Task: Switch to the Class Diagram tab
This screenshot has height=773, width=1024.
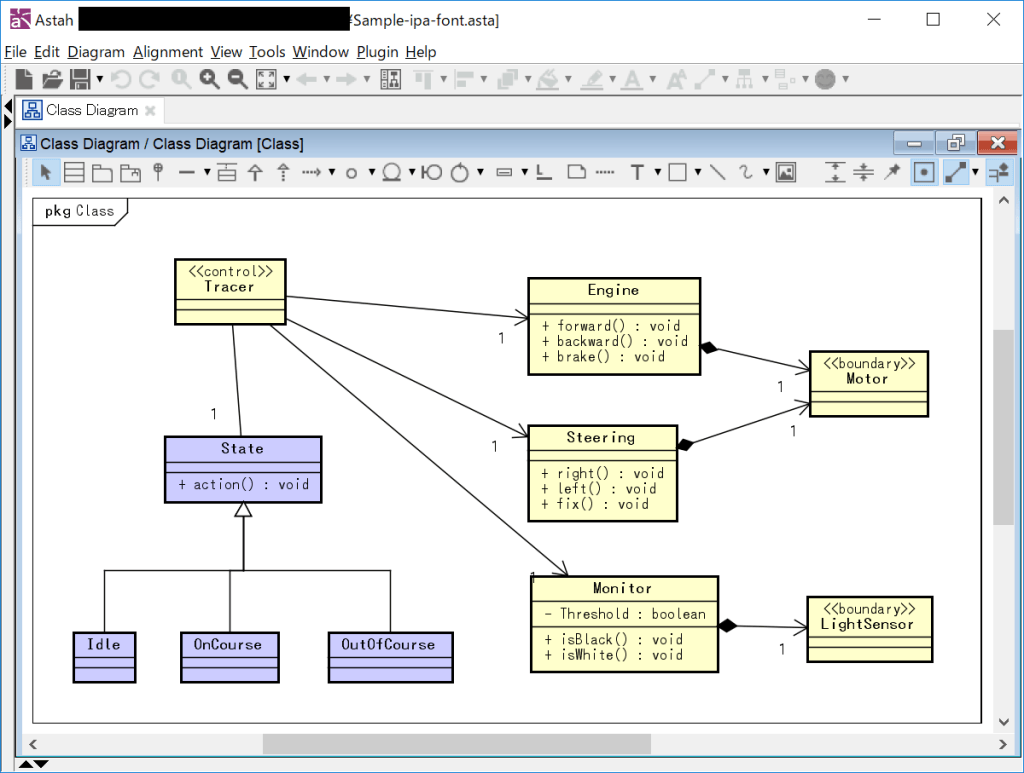Action: coord(91,110)
